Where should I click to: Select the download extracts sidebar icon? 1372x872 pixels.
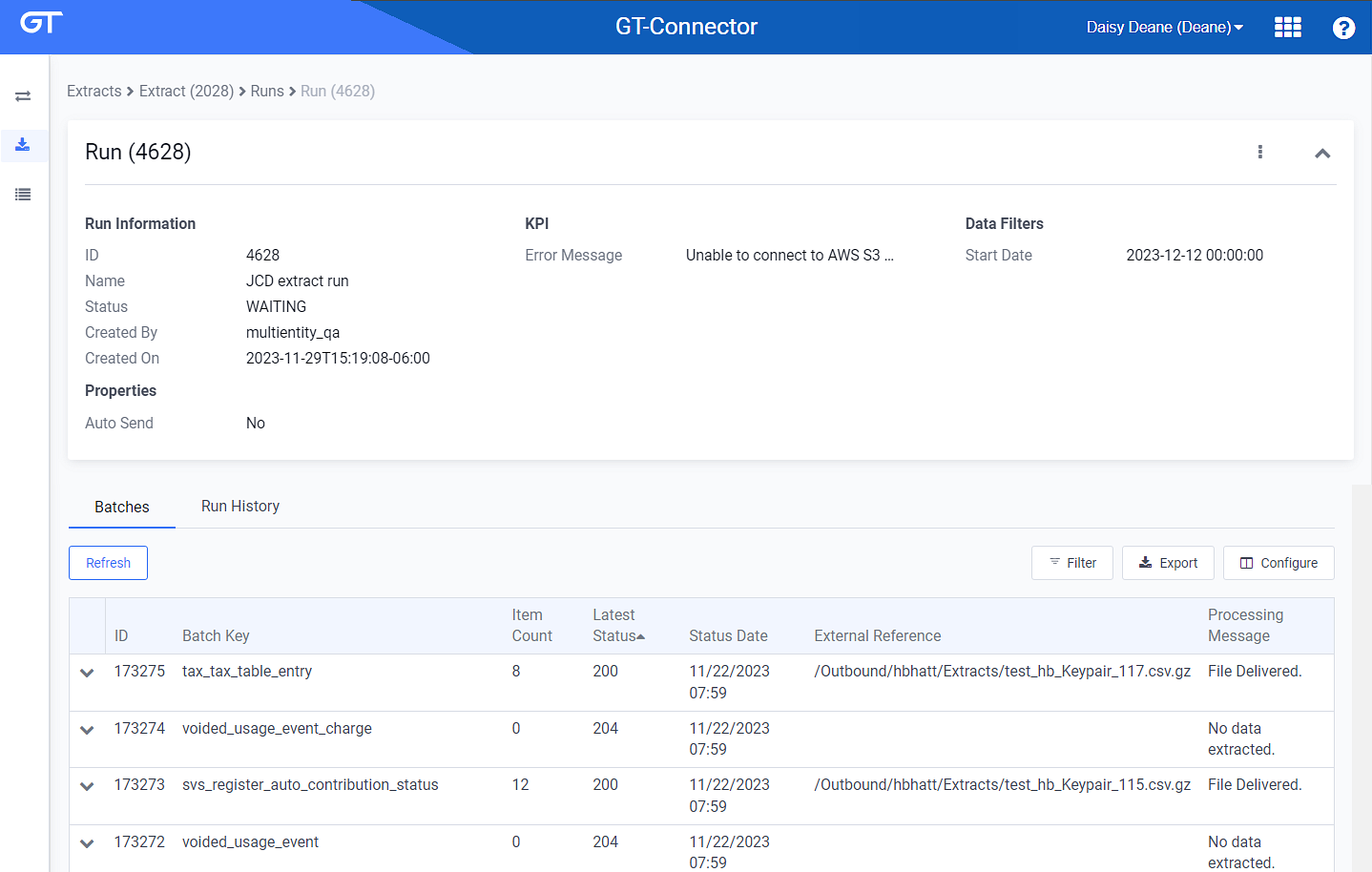(x=23, y=145)
